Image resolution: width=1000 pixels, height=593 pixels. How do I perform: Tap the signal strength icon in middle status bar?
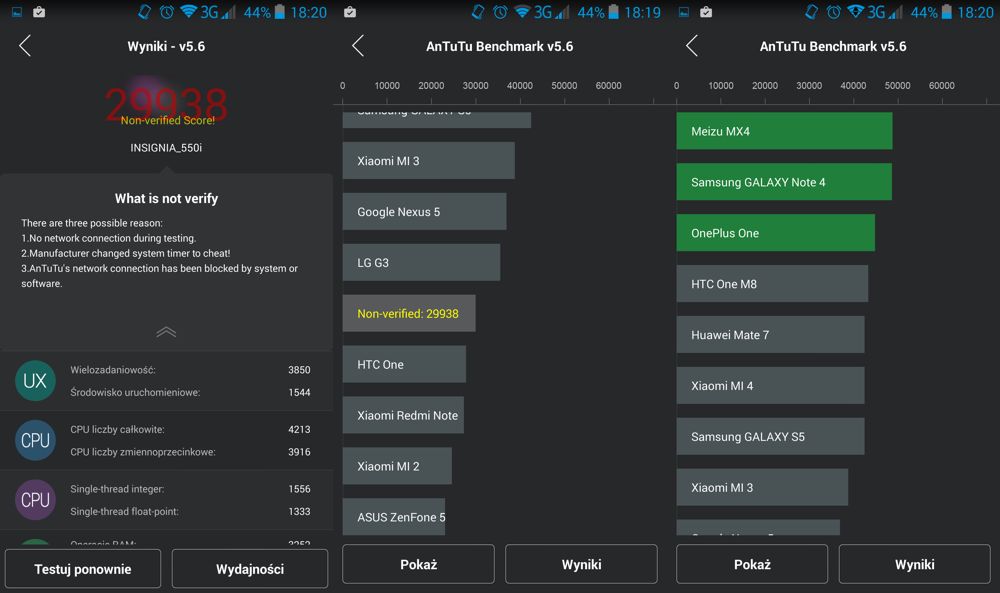pos(562,11)
